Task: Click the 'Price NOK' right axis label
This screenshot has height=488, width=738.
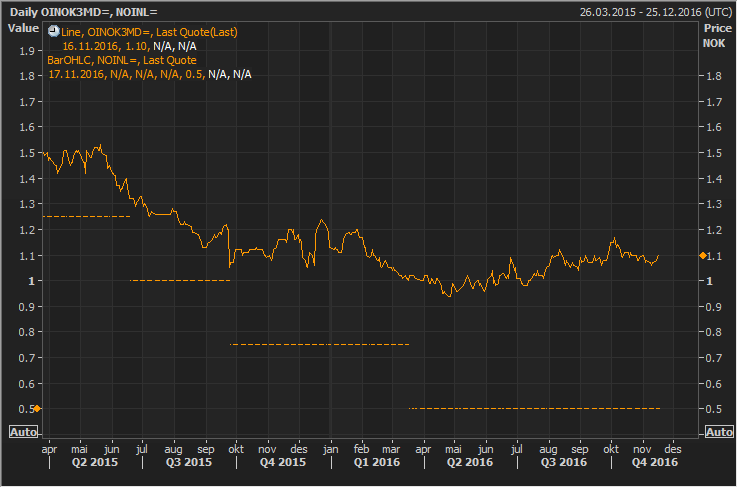Action: click(717, 36)
